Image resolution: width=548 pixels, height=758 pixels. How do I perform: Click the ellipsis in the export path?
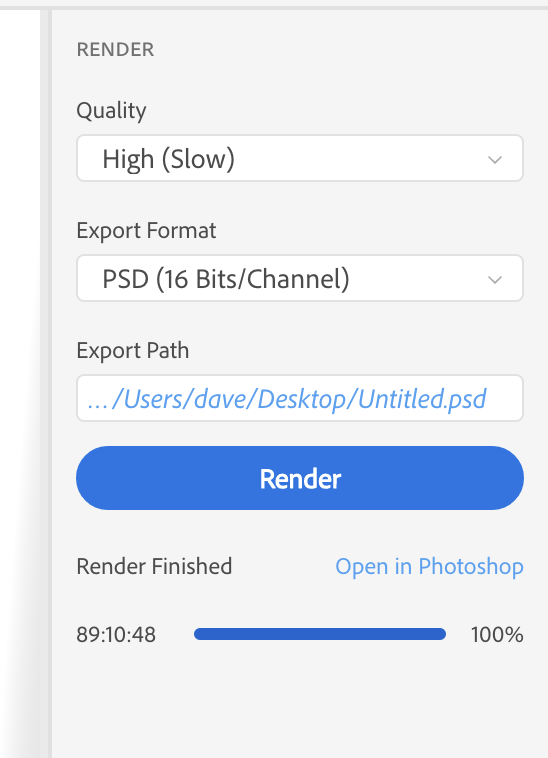point(98,401)
